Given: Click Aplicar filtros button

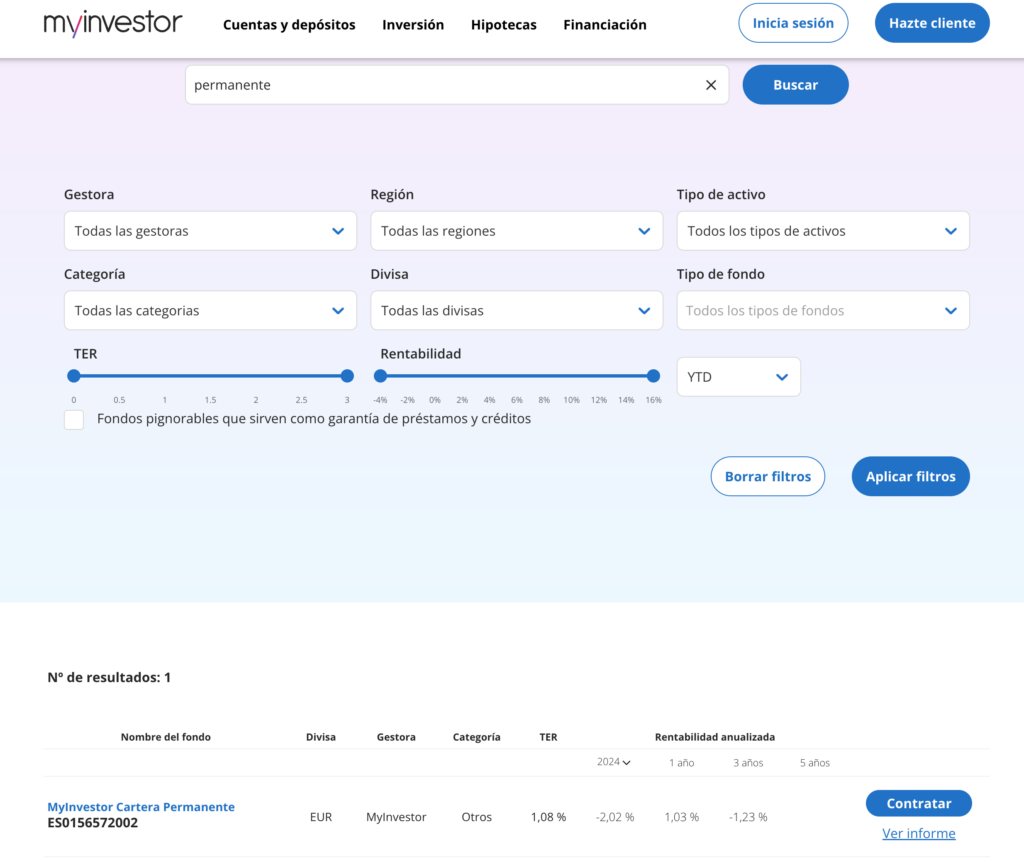Looking at the screenshot, I should coord(910,476).
